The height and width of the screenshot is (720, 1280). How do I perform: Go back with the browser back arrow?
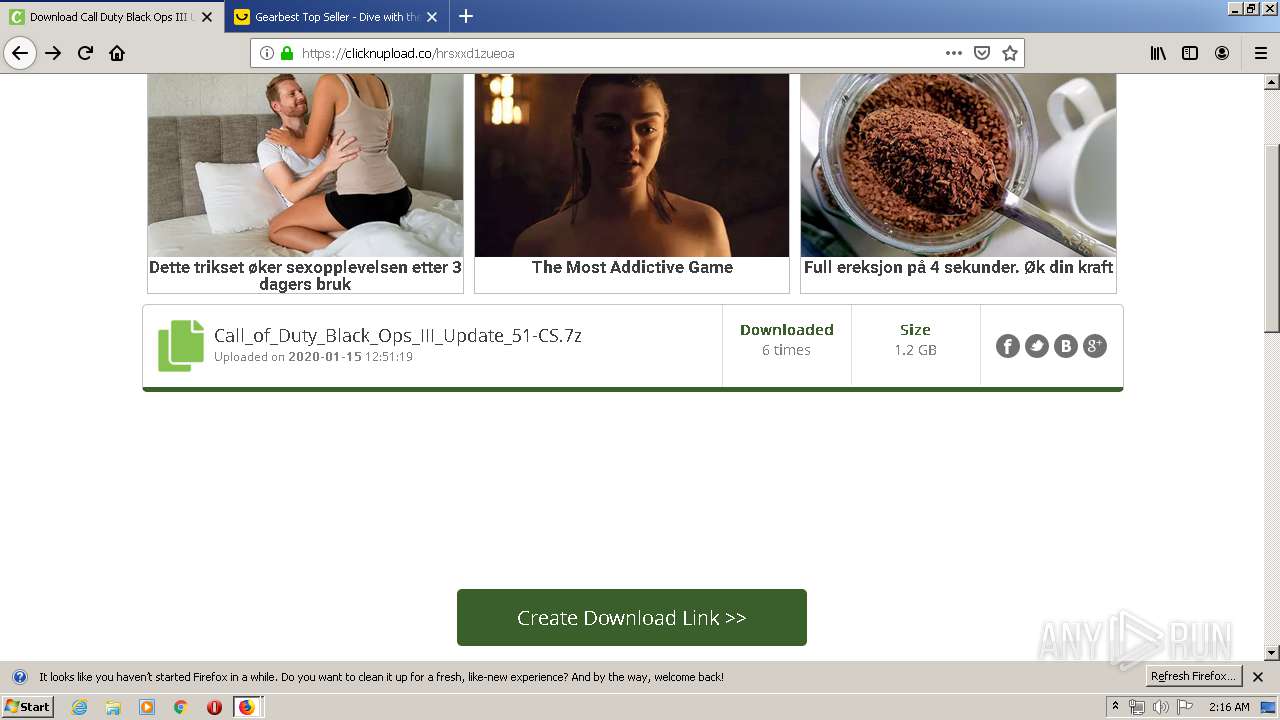pyautogui.click(x=20, y=53)
